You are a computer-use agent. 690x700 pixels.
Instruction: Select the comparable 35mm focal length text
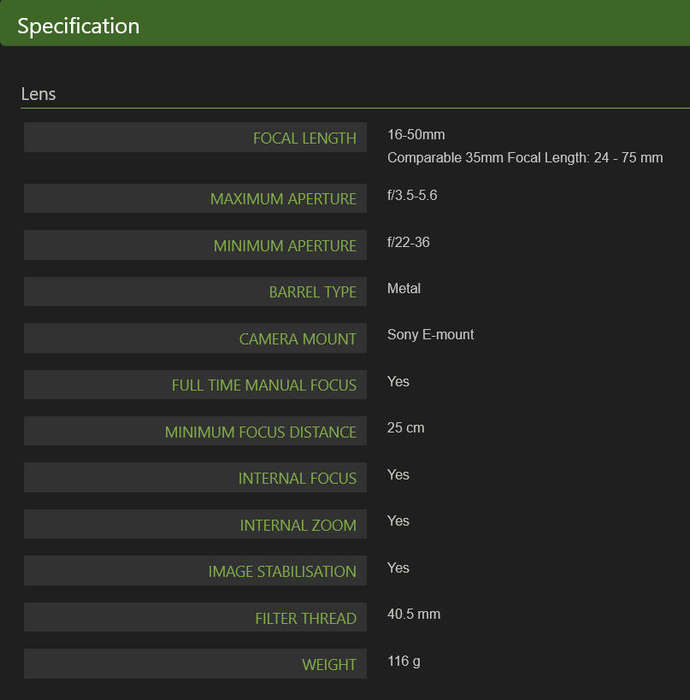(x=525, y=158)
